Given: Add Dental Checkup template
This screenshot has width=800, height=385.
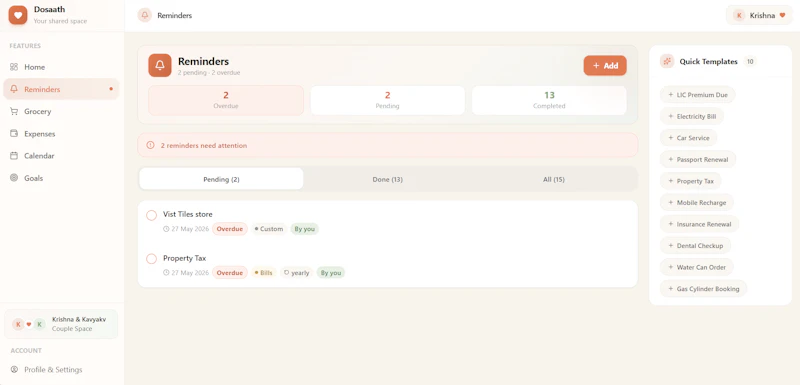Looking at the screenshot, I should tap(695, 245).
